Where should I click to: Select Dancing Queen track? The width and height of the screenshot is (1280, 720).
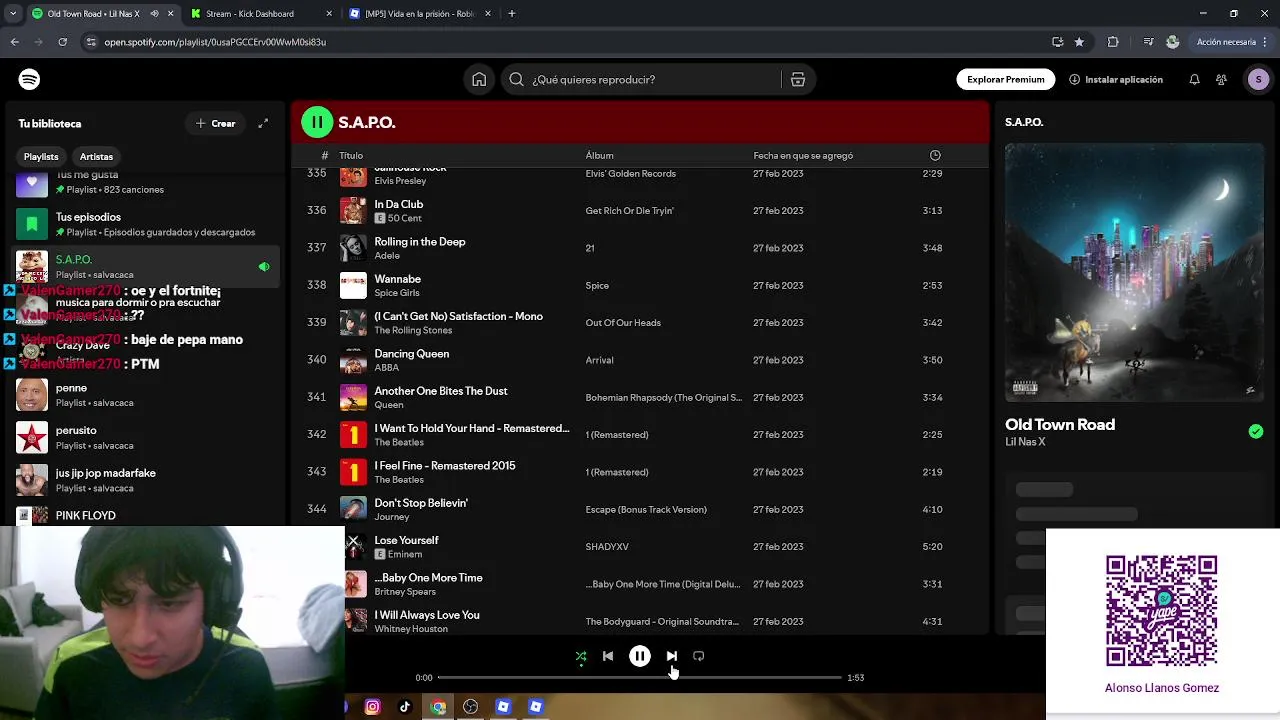(411, 354)
